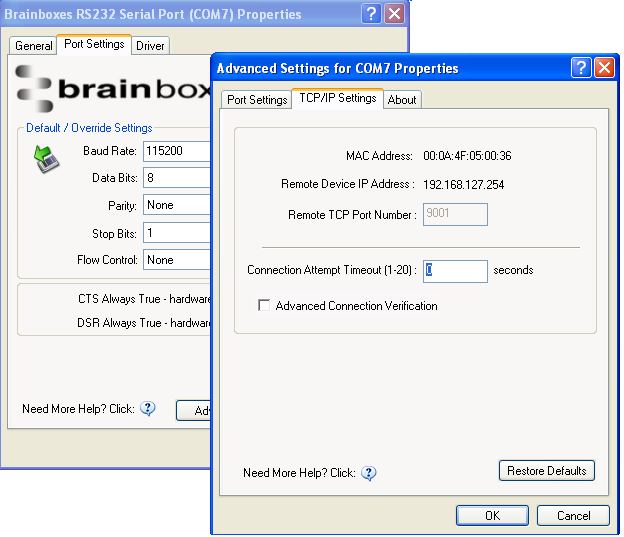
Task: Enable Advanced Connection Verification checkbox
Action: click(x=264, y=305)
